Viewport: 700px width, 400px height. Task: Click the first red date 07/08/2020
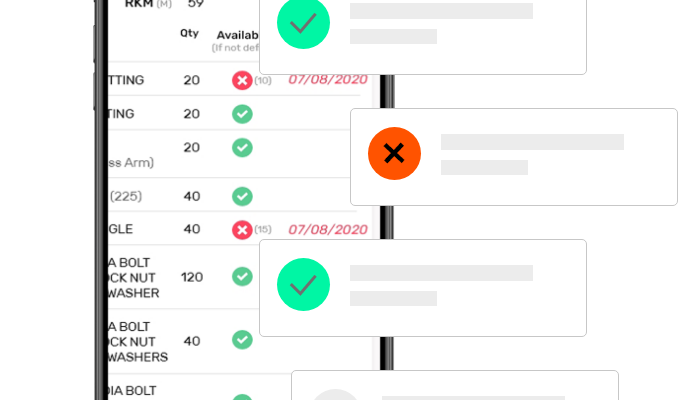[x=328, y=79]
